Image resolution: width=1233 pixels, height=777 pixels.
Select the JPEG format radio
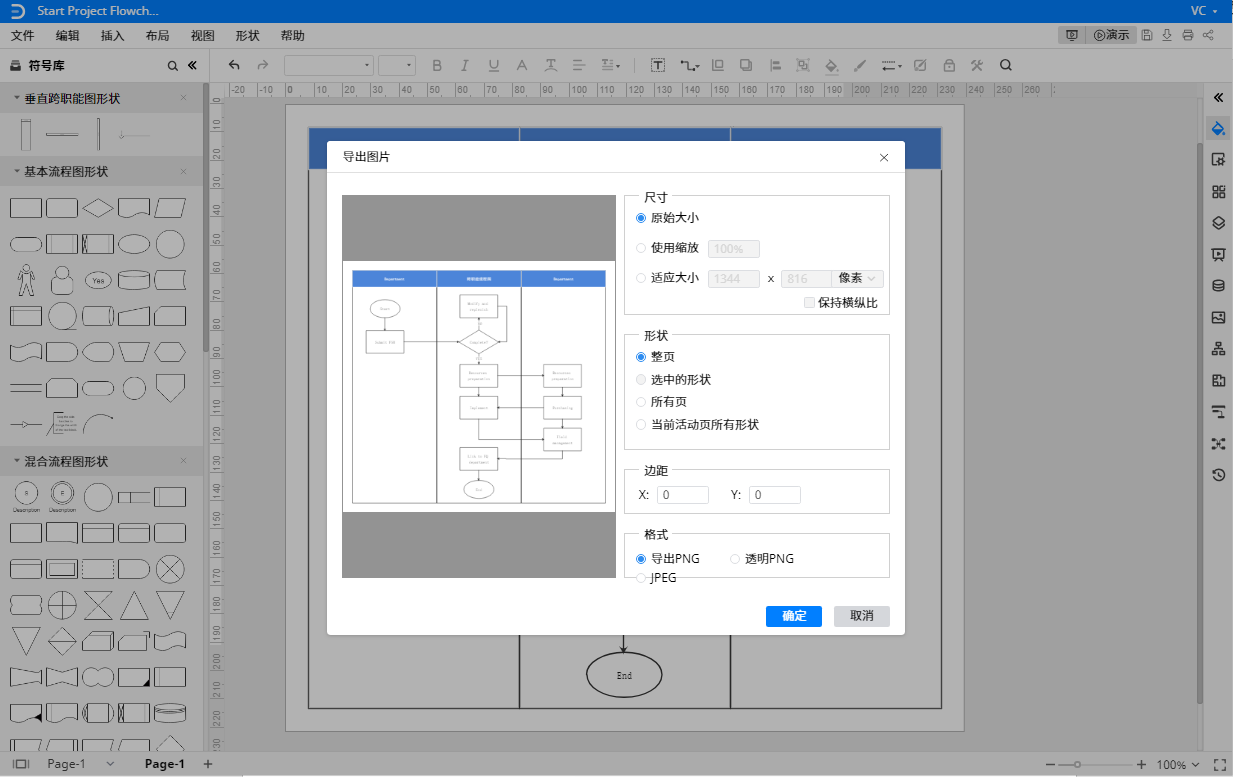pyautogui.click(x=641, y=577)
